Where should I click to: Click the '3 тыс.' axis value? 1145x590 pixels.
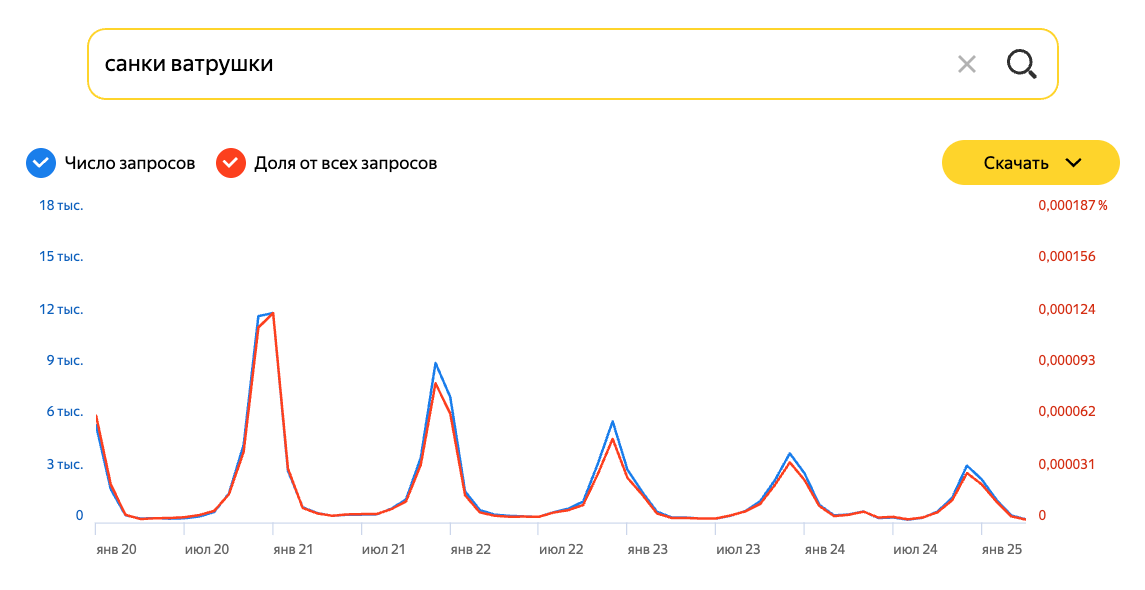(65, 464)
